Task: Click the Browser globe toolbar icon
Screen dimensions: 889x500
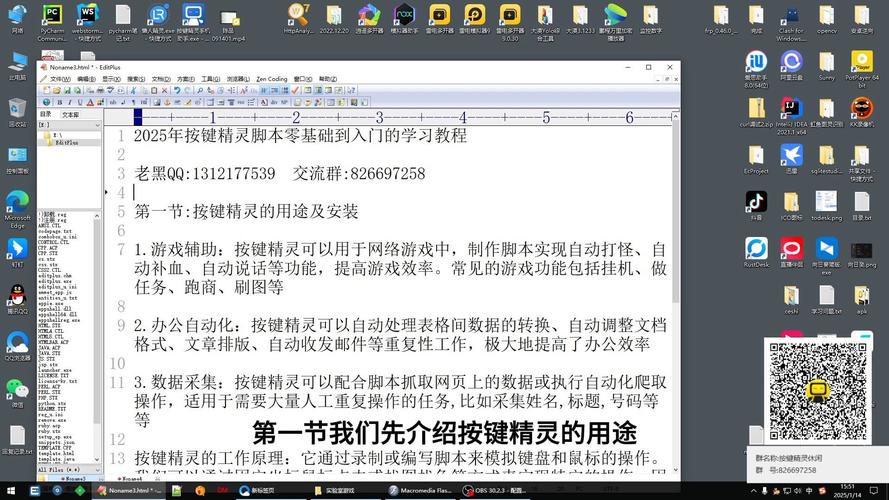Action: (46, 102)
